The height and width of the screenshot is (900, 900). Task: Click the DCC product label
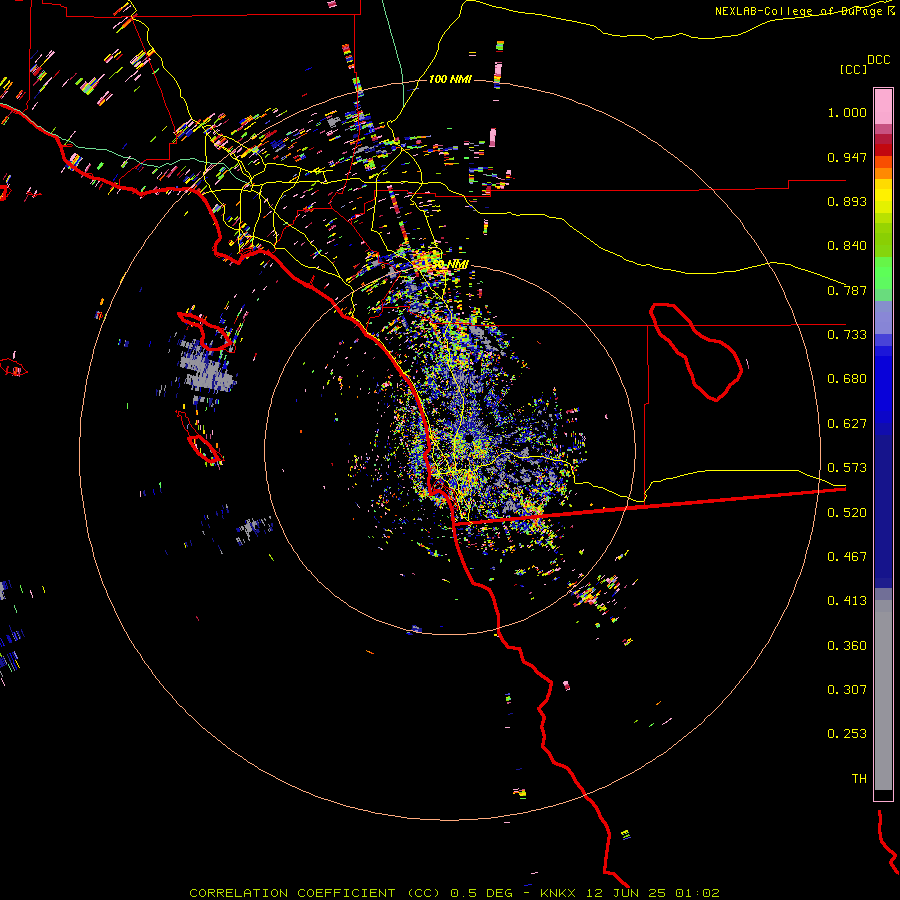point(879,60)
